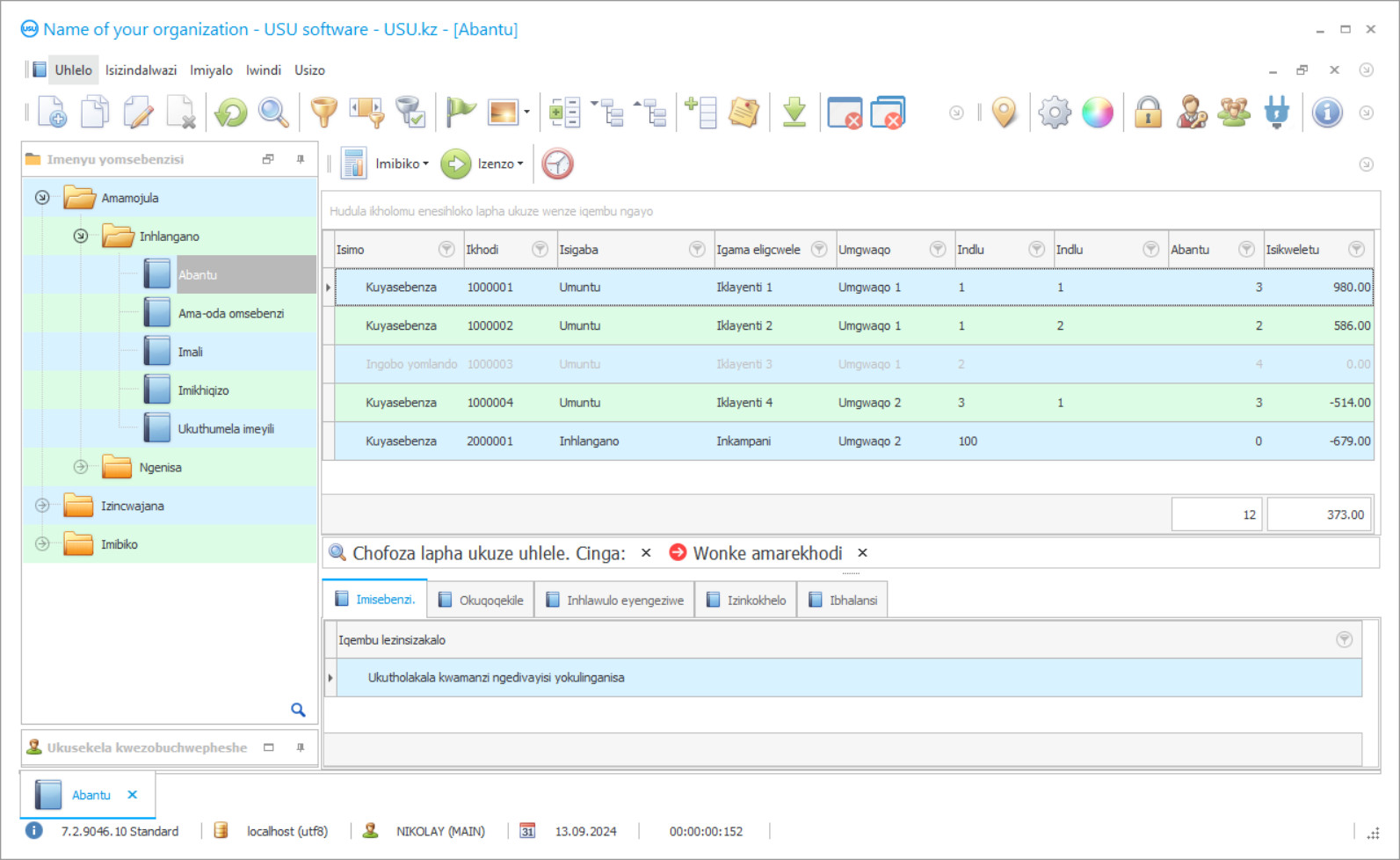
Task: Click the add new record icon
Action: (x=52, y=113)
